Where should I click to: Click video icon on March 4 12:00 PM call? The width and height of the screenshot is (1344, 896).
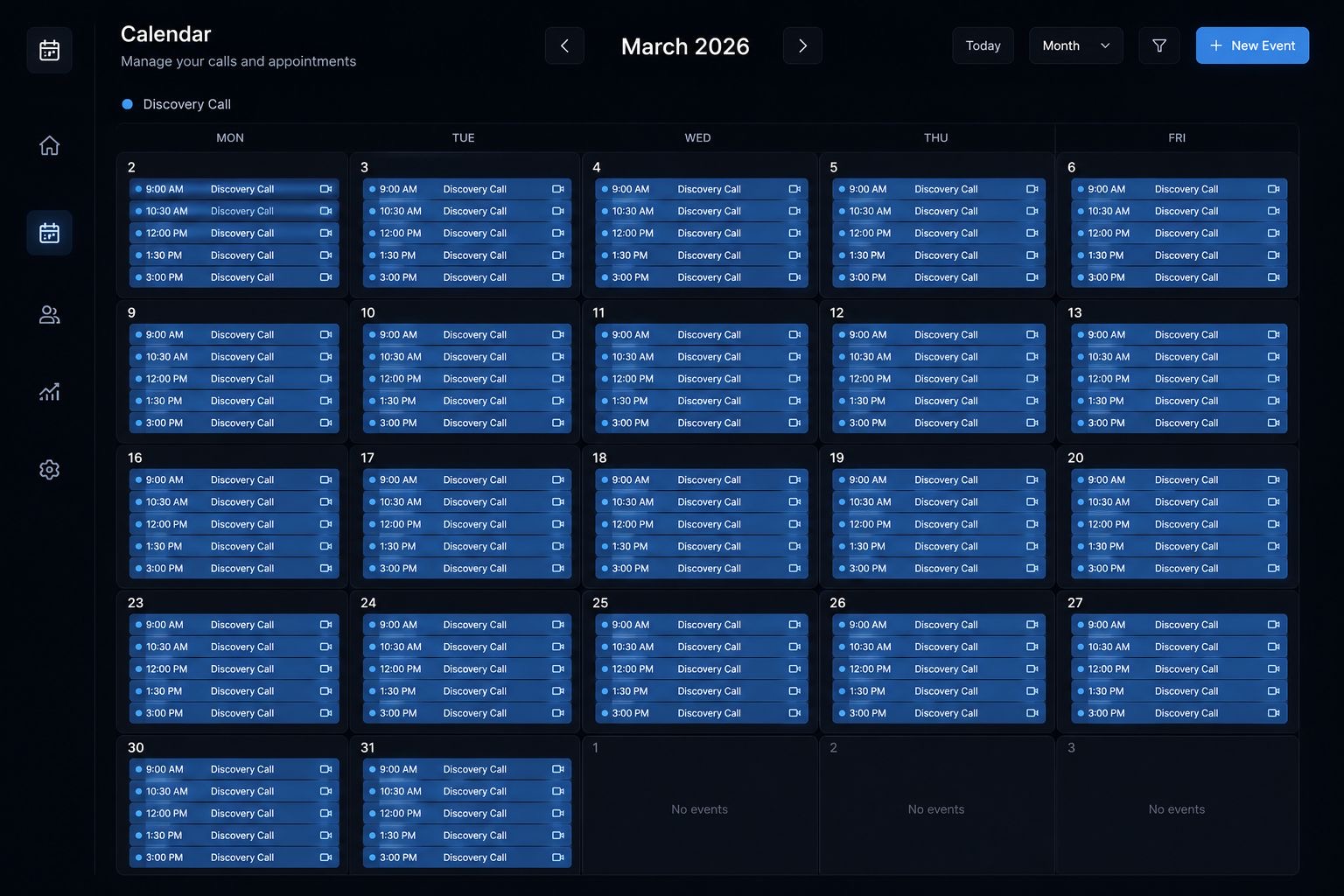click(x=794, y=234)
